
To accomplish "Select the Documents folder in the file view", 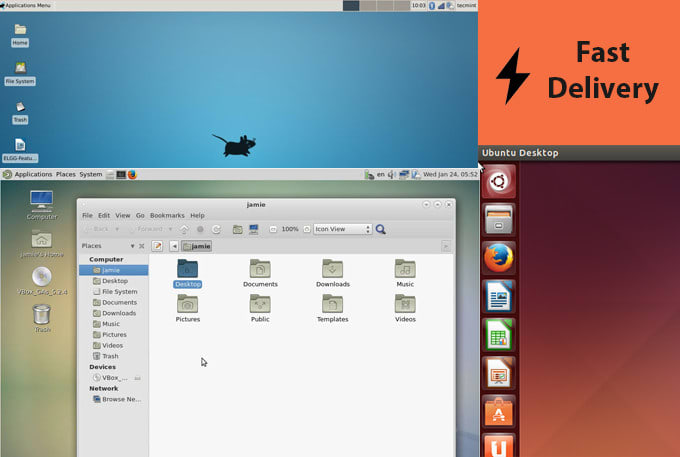I will [x=260, y=272].
